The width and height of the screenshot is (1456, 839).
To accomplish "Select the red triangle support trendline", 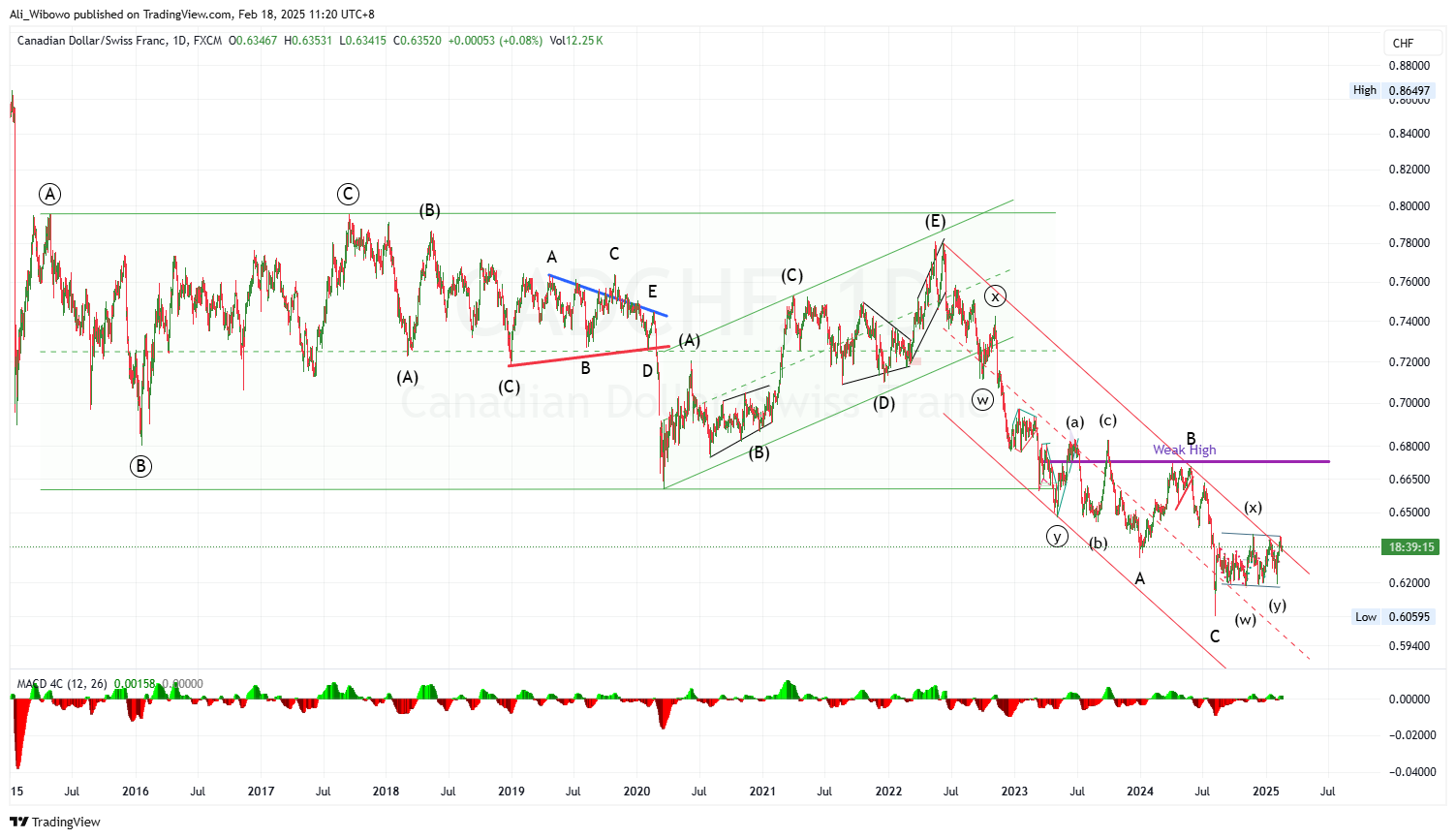I will pyautogui.click(x=588, y=356).
